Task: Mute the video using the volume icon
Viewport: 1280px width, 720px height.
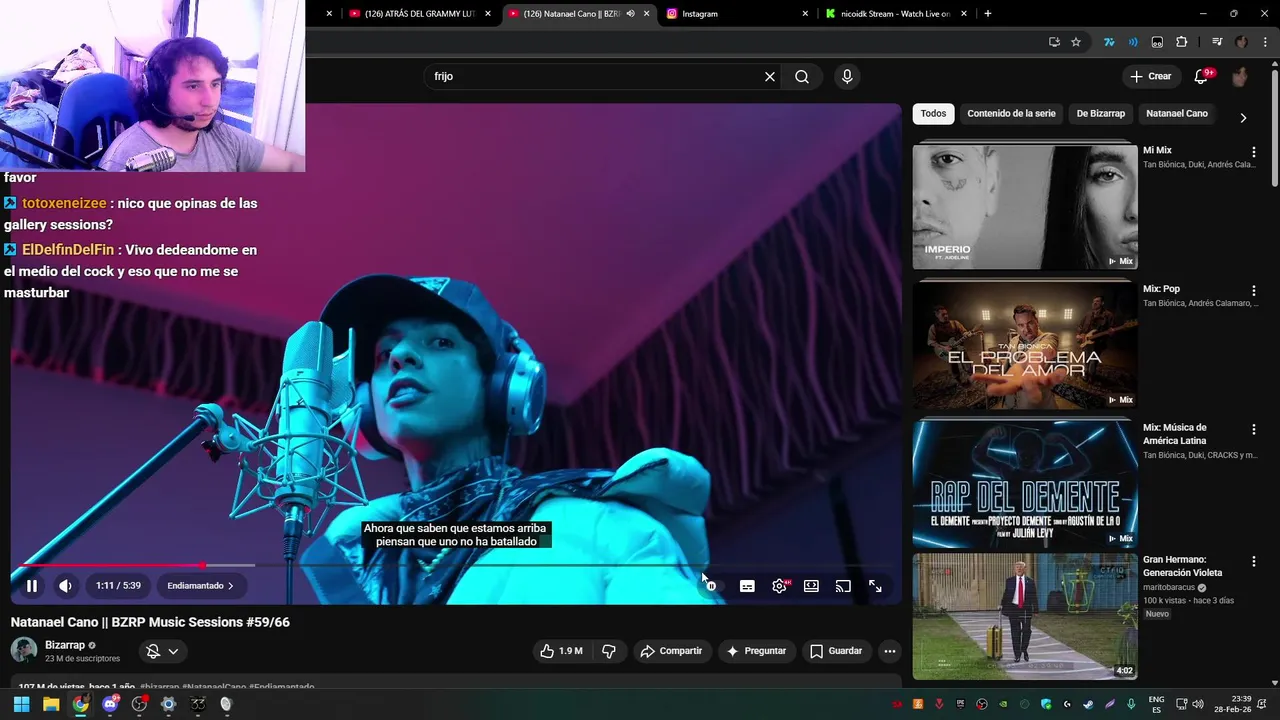Action: pos(65,586)
